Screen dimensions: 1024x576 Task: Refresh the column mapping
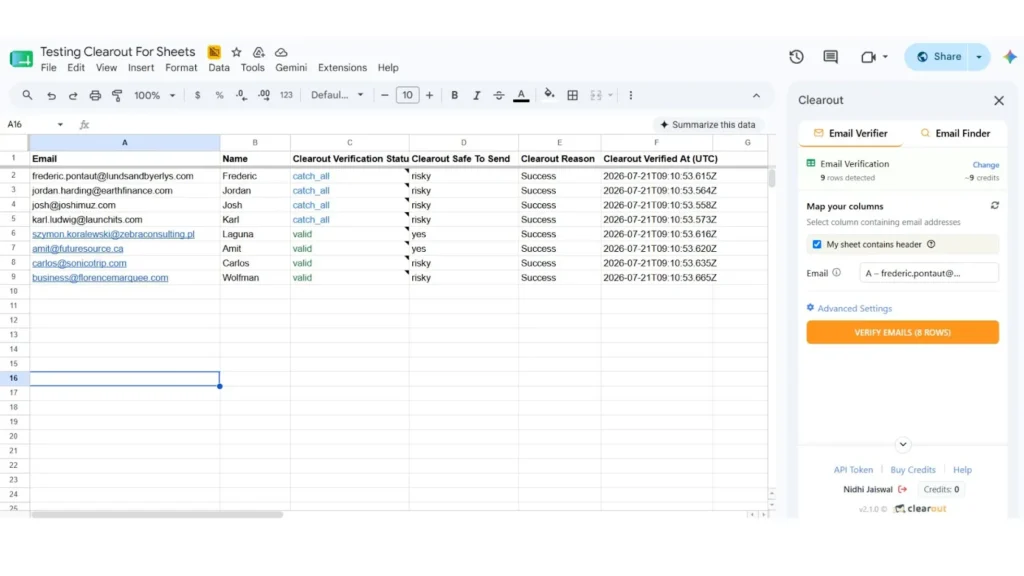coord(995,206)
